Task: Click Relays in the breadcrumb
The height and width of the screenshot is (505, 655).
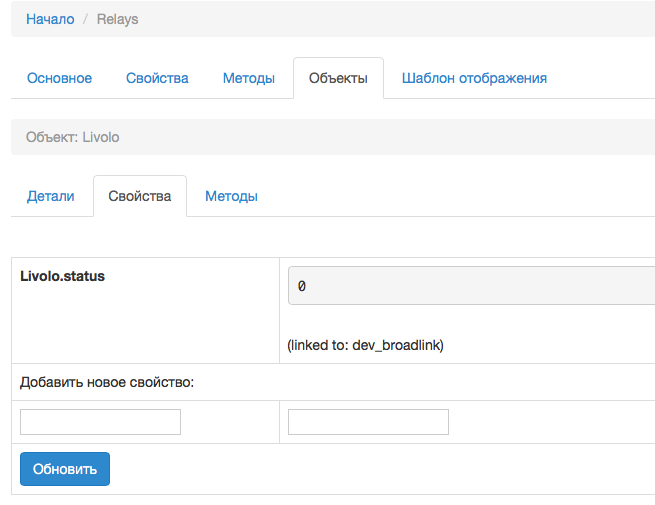Action: point(117,19)
